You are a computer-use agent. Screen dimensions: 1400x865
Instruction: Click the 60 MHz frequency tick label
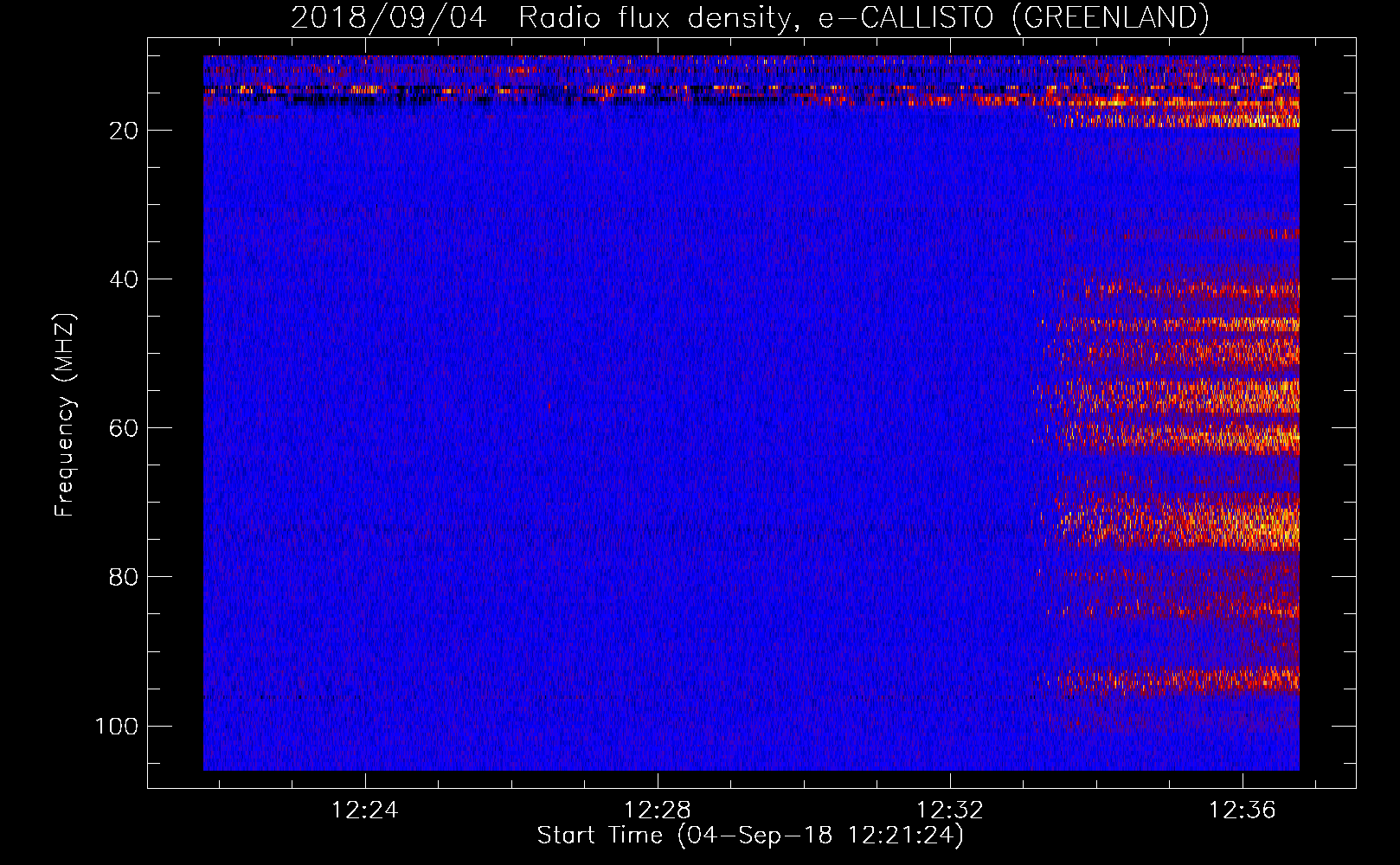click(x=124, y=428)
